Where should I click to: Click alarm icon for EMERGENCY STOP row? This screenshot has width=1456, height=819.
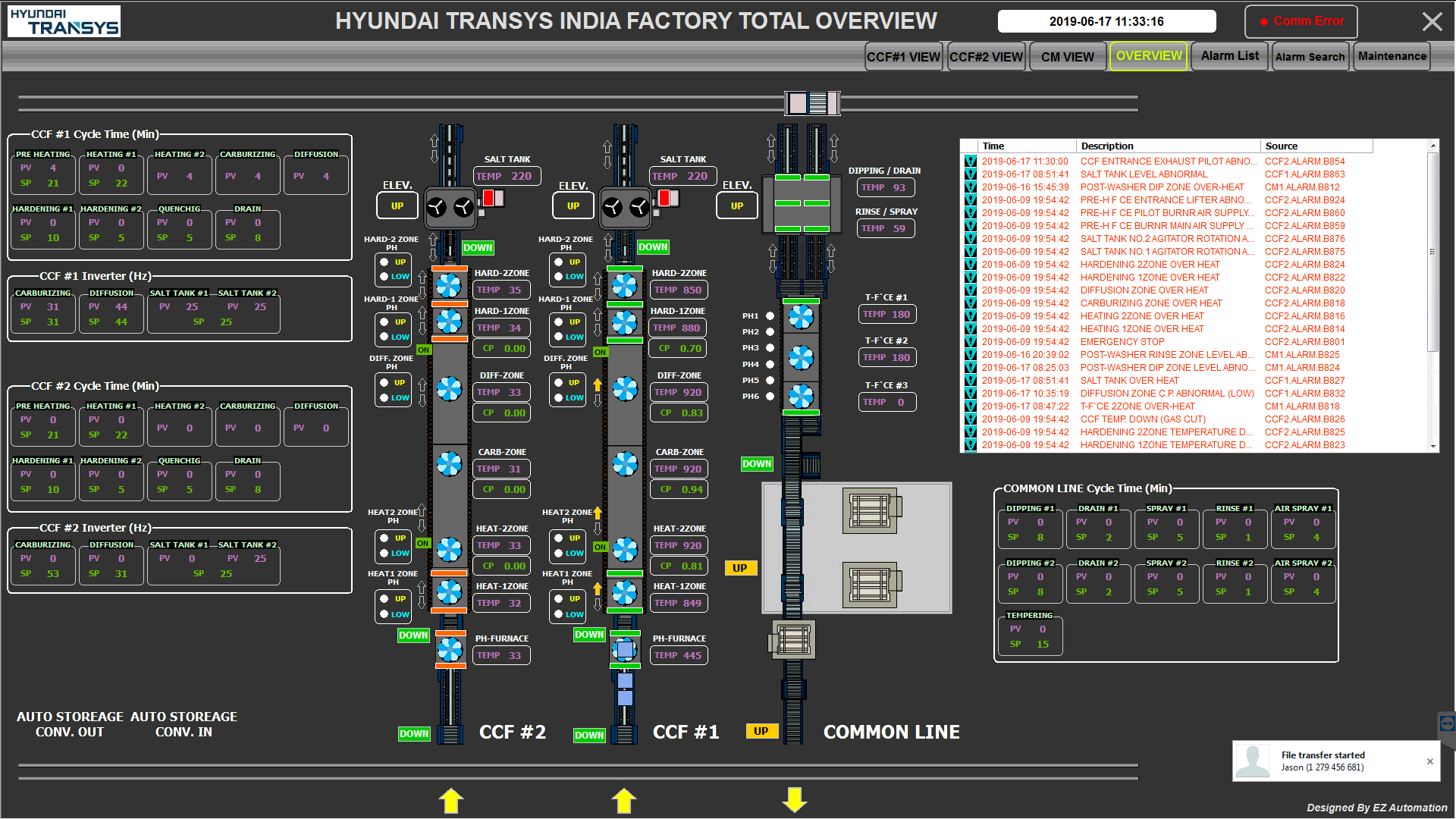tap(970, 342)
